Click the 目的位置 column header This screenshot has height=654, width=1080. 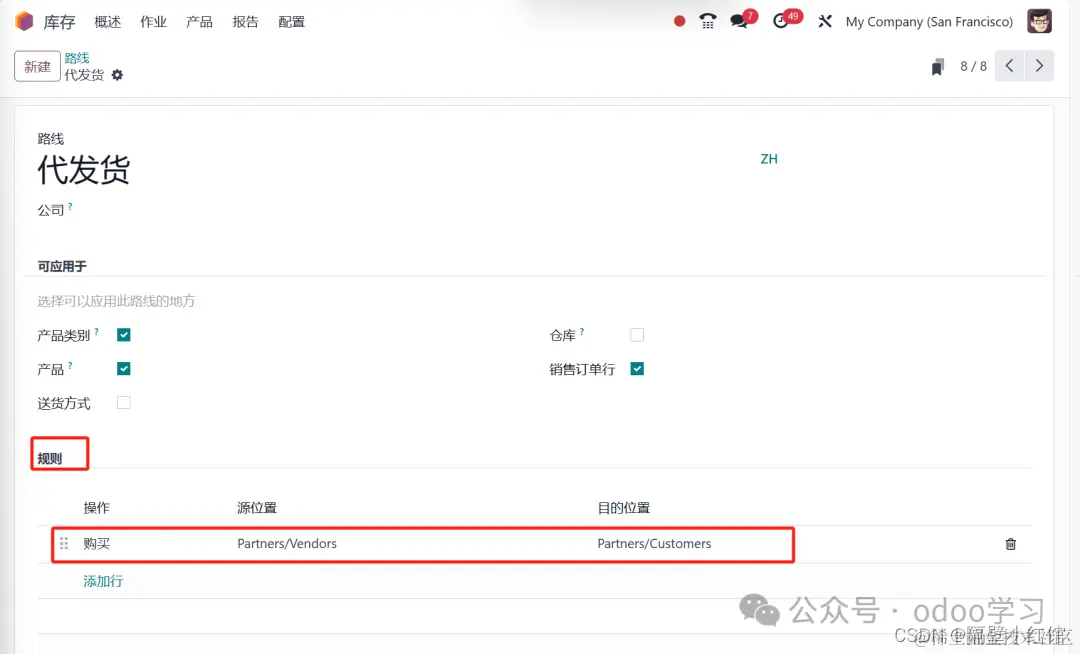coord(623,508)
